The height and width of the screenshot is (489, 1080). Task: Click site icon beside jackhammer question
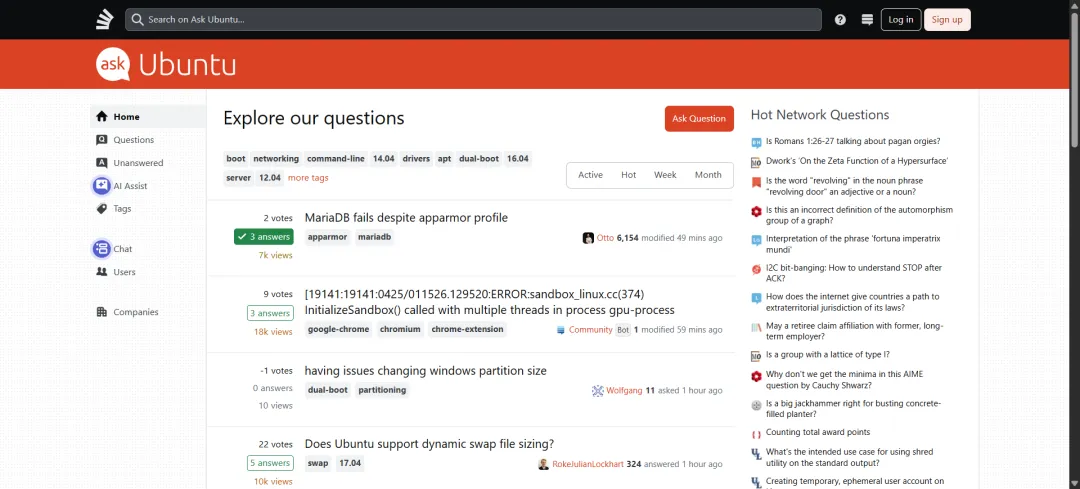756,405
